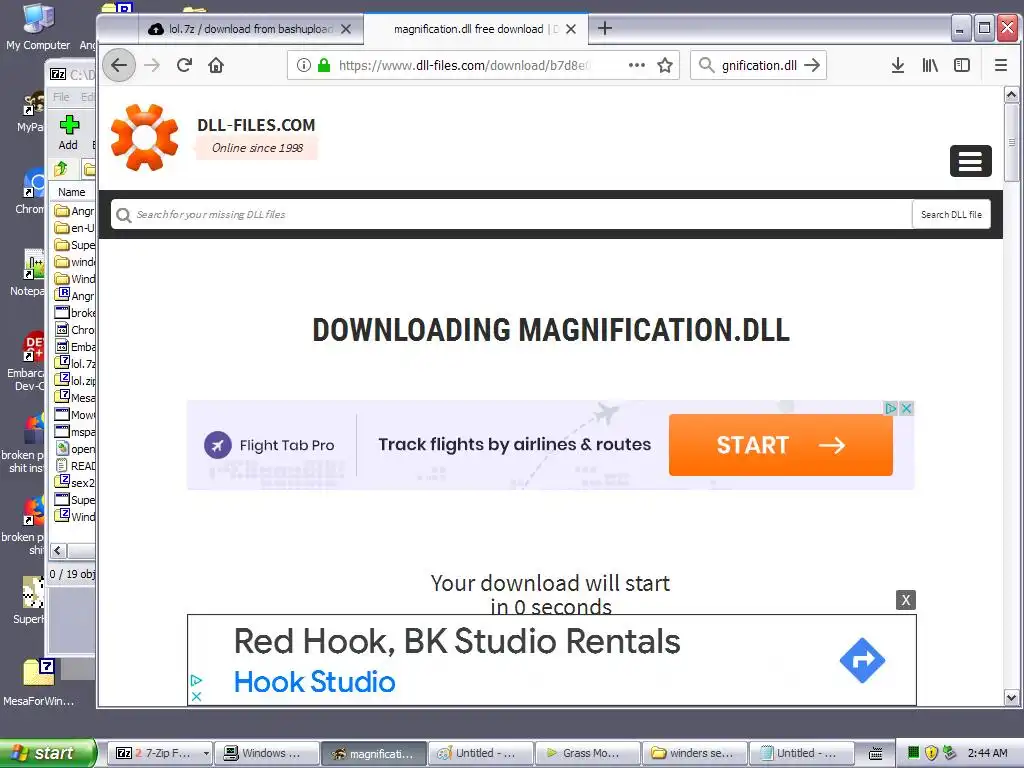Open the Firefox downloads panel

pos(898,65)
